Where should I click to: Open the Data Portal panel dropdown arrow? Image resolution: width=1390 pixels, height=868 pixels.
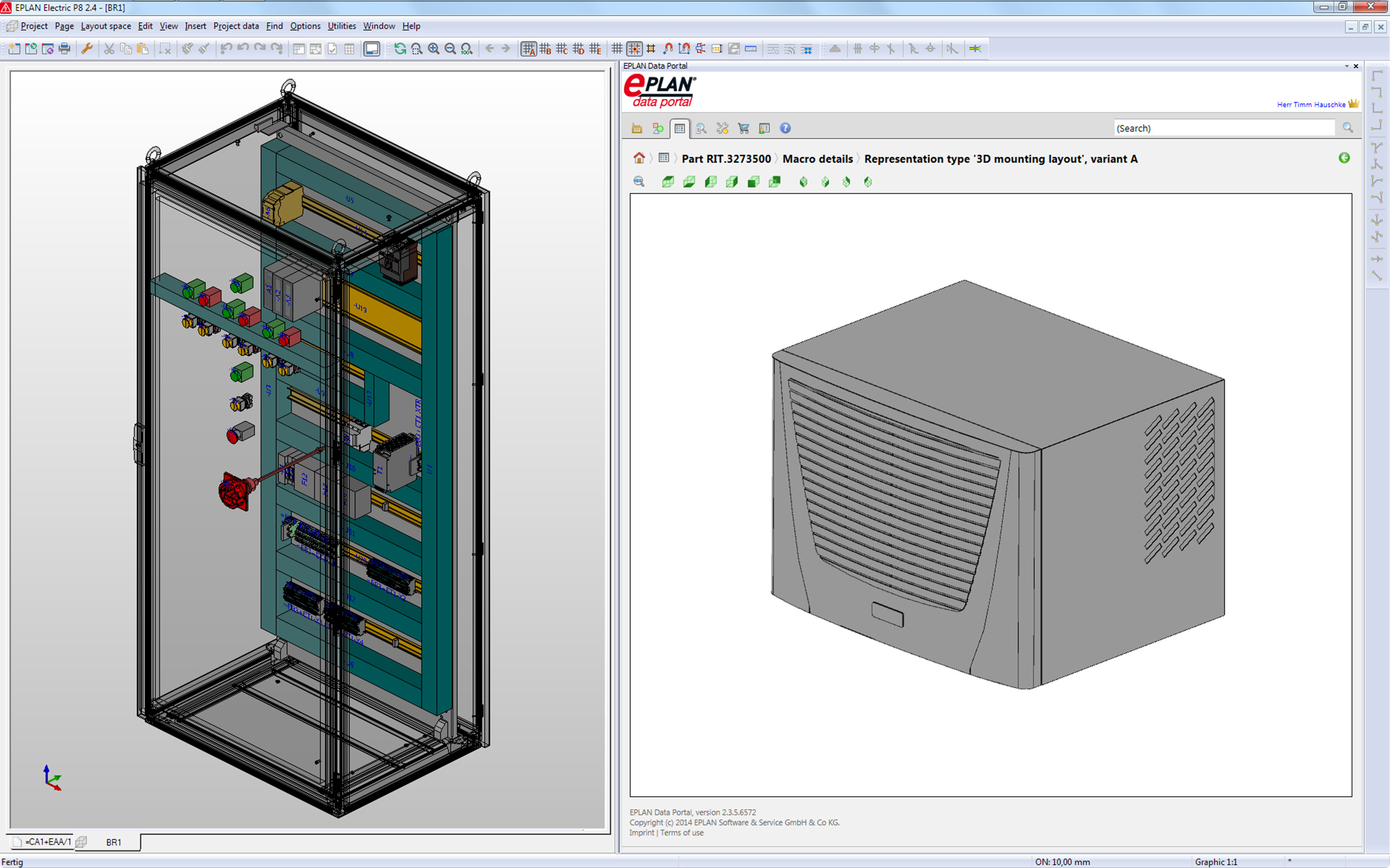(1346, 66)
